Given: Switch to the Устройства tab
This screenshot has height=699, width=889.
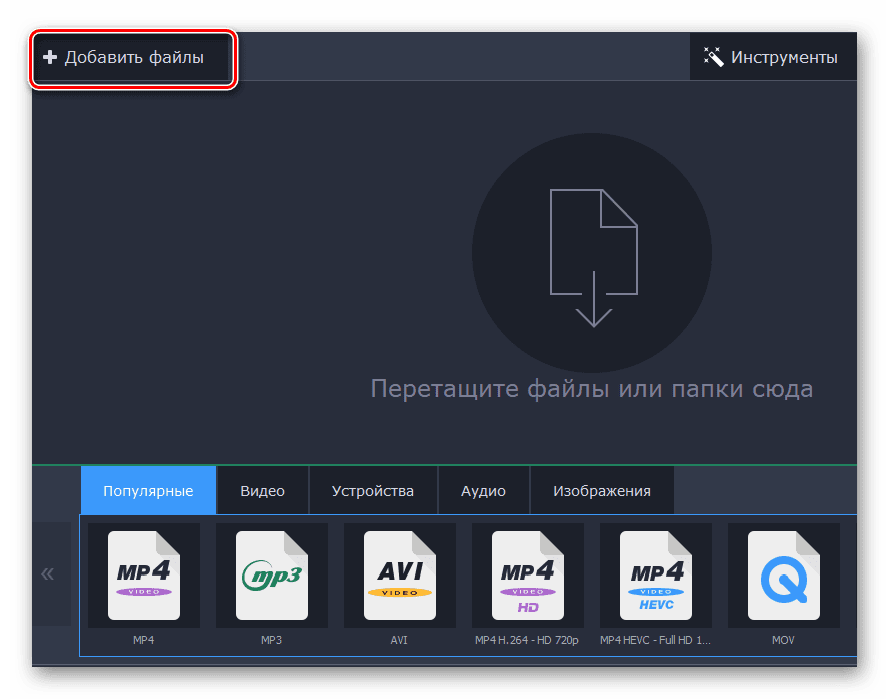Looking at the screenshot, I should point(373,491).
